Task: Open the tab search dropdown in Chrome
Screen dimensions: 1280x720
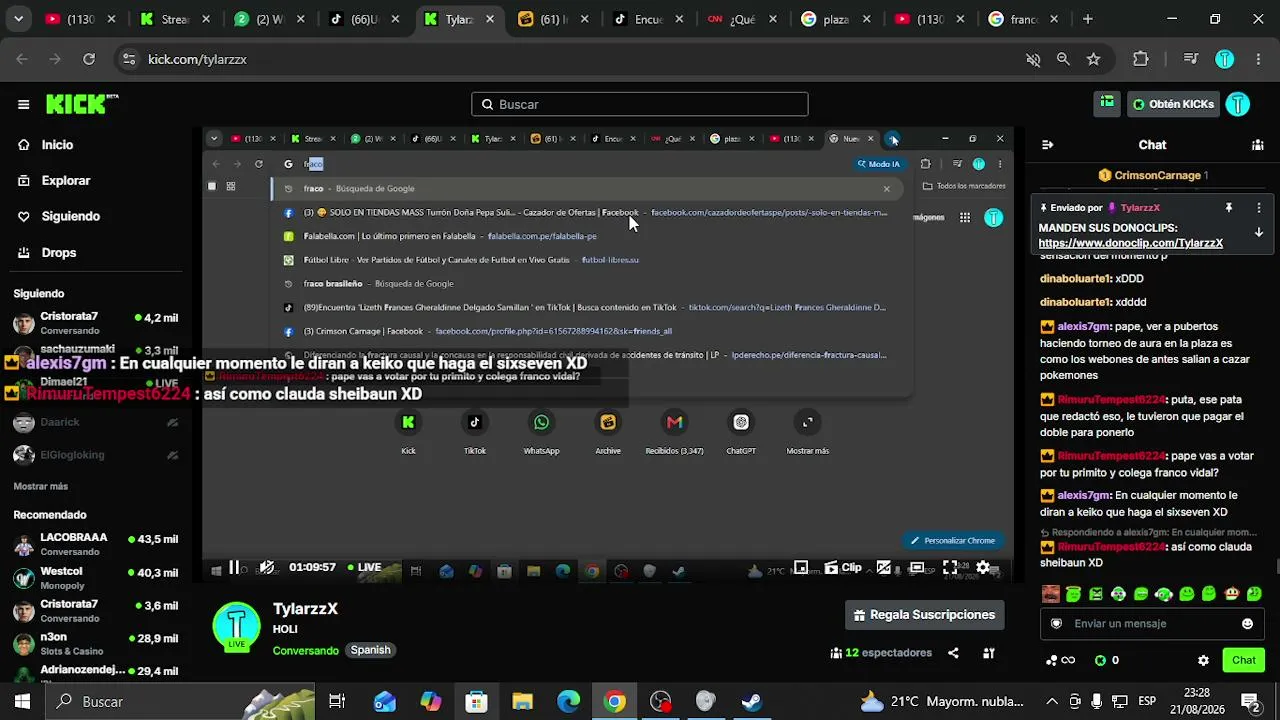Action: click(19, 19)
